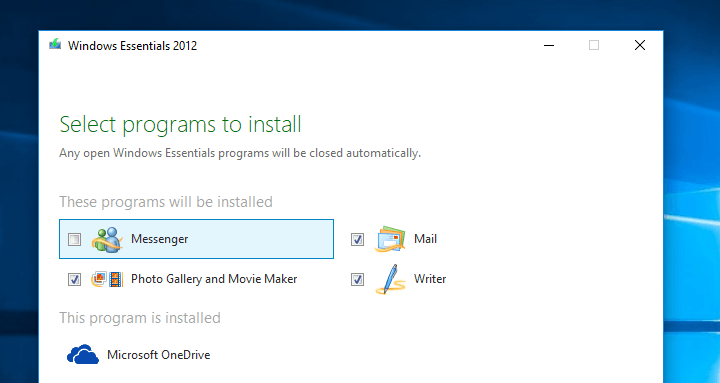The width and height of the screenshot is (720, 383).
Task: Select the Messenger label text
Action: click(x=159, y=239)
